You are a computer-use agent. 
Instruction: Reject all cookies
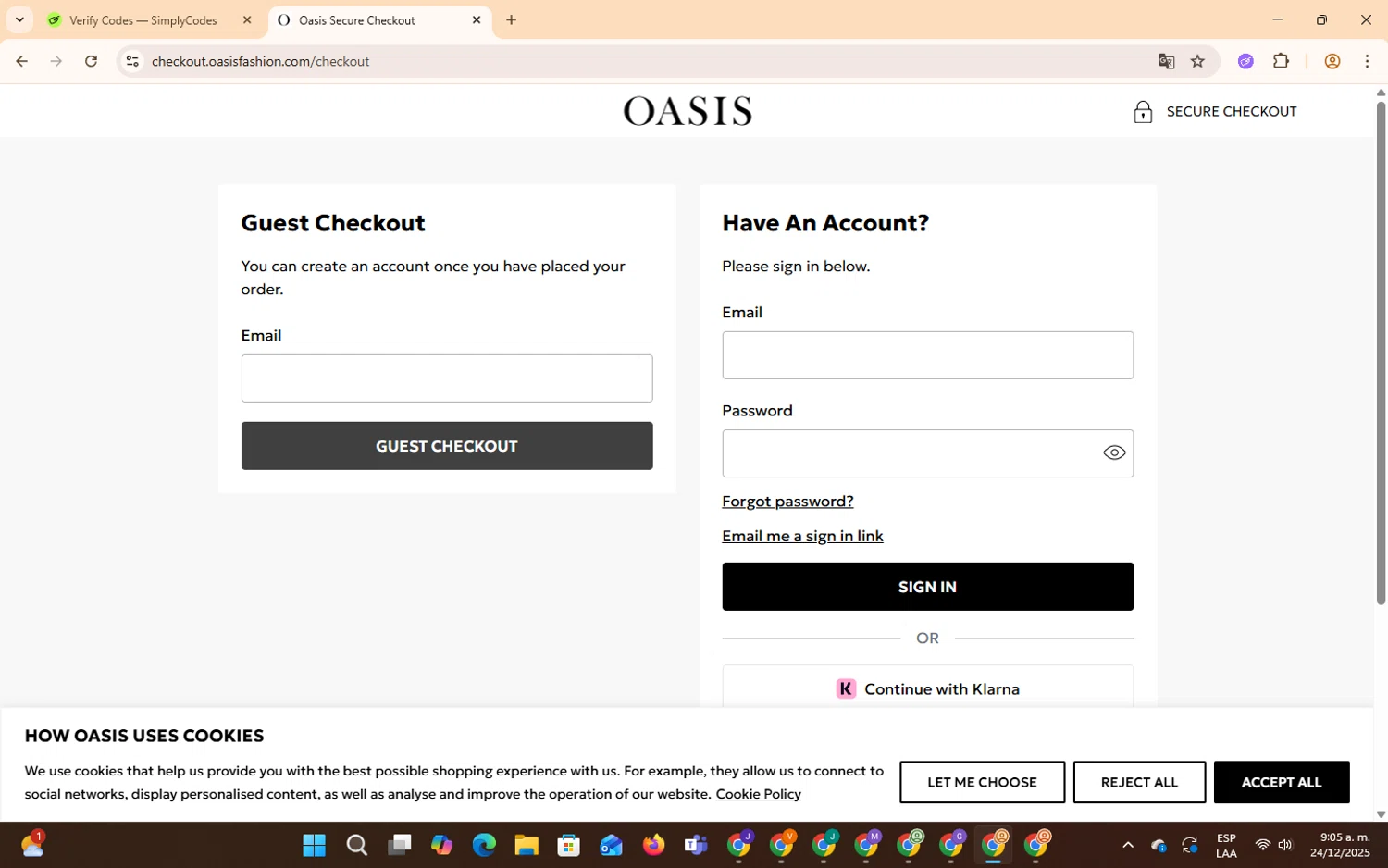[x=1139, y=782]
